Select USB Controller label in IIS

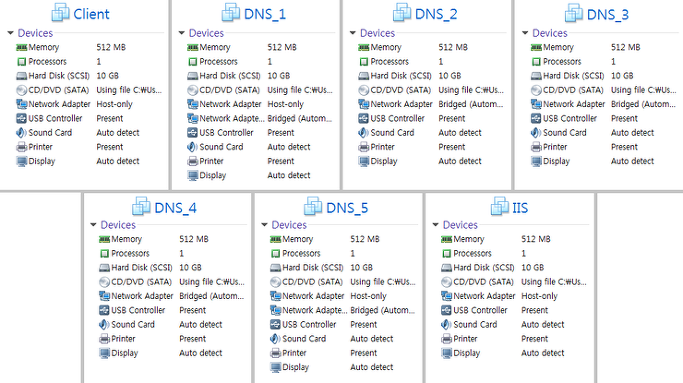tap(480, 310)
